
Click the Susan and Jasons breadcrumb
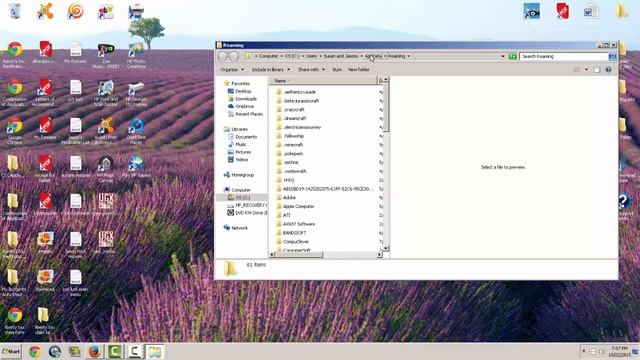coord(340,56)
